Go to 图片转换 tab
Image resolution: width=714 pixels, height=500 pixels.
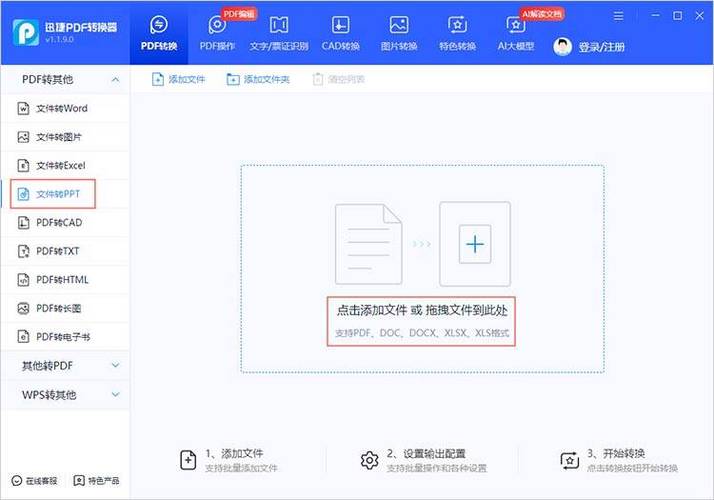click(399, 34)
